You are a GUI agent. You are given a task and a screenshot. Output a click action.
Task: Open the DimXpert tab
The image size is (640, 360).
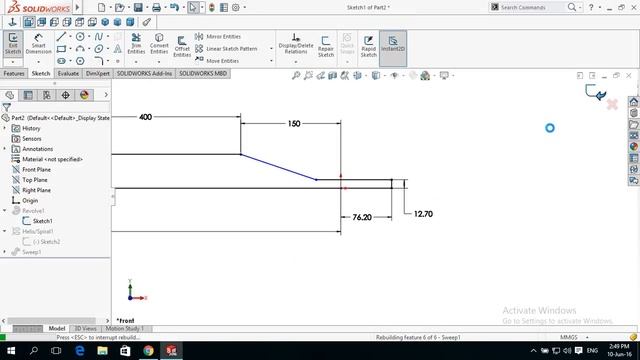pos(98,73)
